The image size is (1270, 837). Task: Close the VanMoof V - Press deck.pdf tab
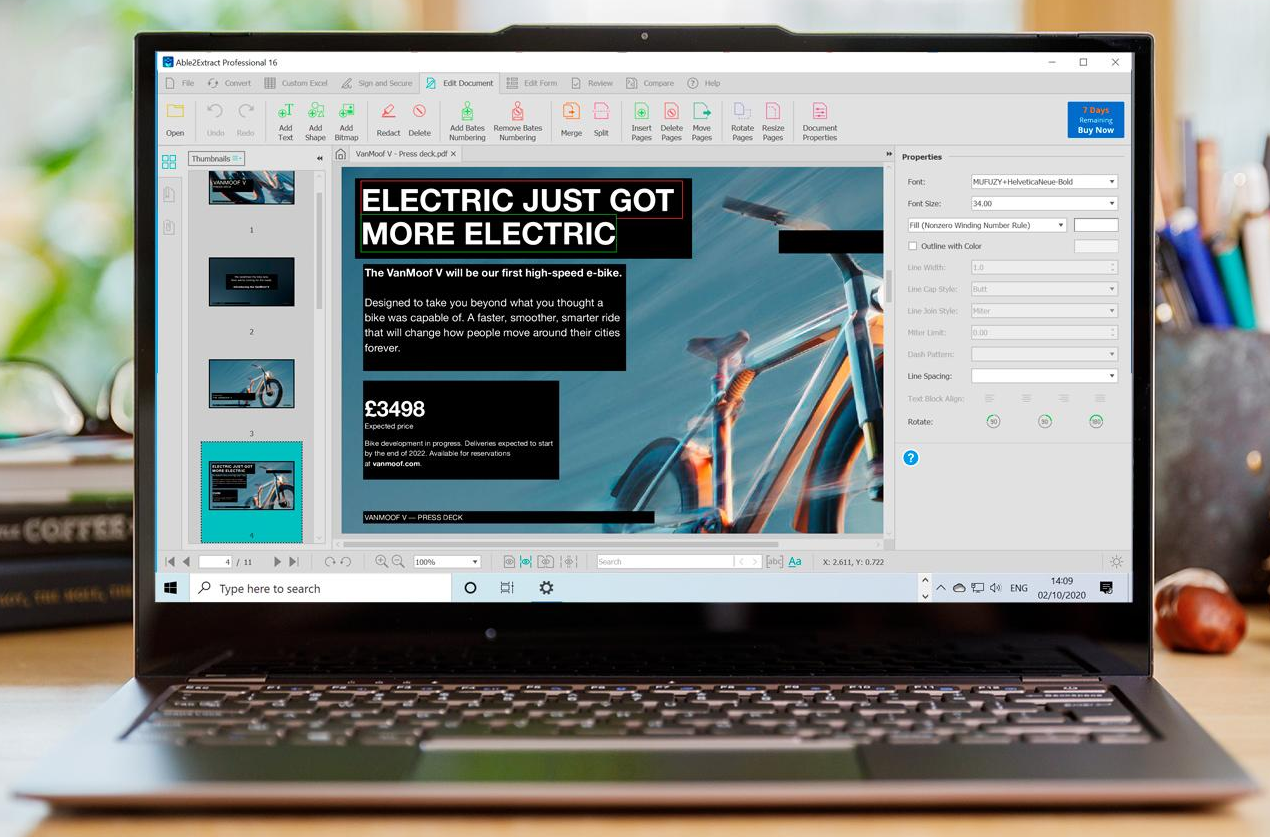click(x=453, y=154)
